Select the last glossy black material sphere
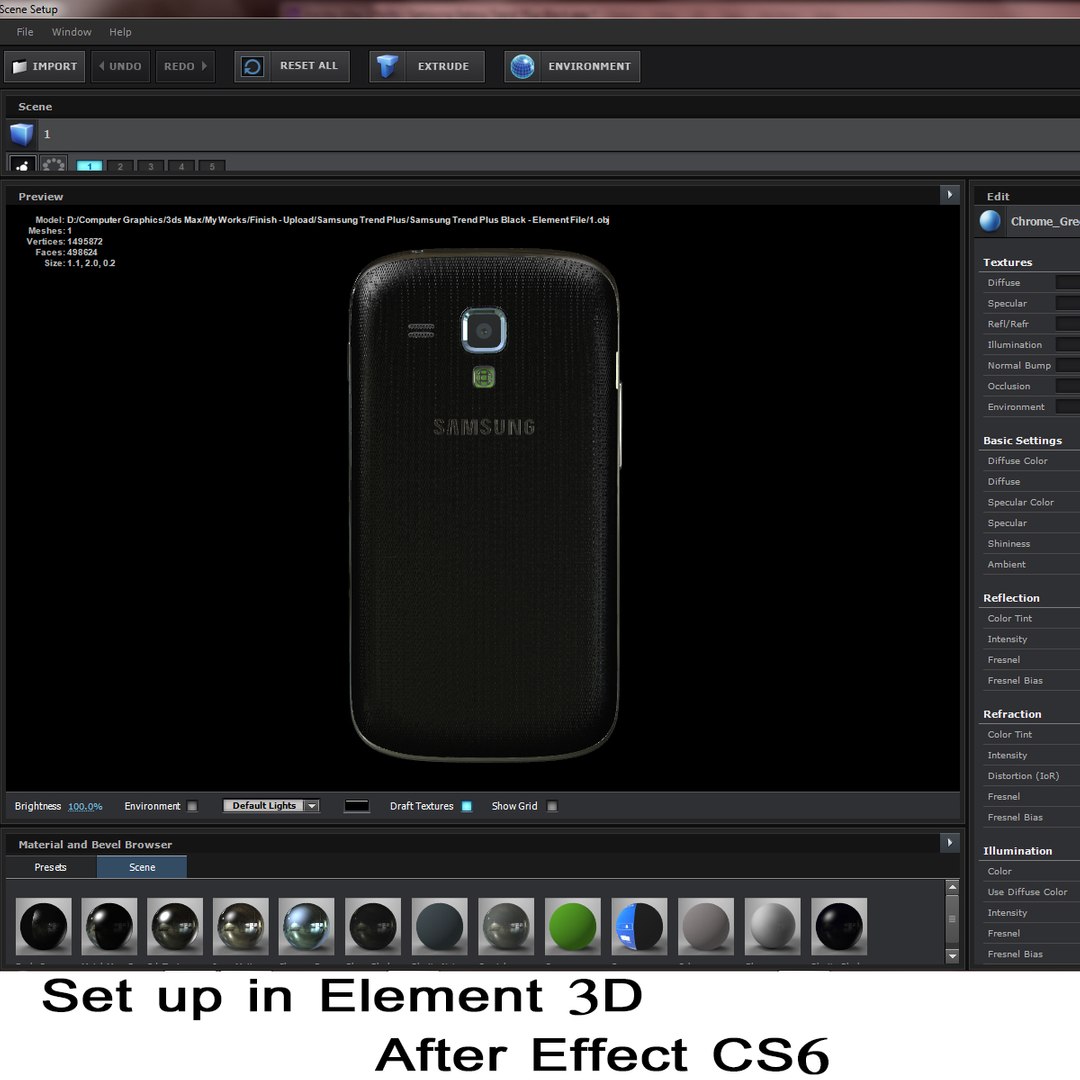The image size is (1080, 1080). pyautogui.click(x=839, y=926)
